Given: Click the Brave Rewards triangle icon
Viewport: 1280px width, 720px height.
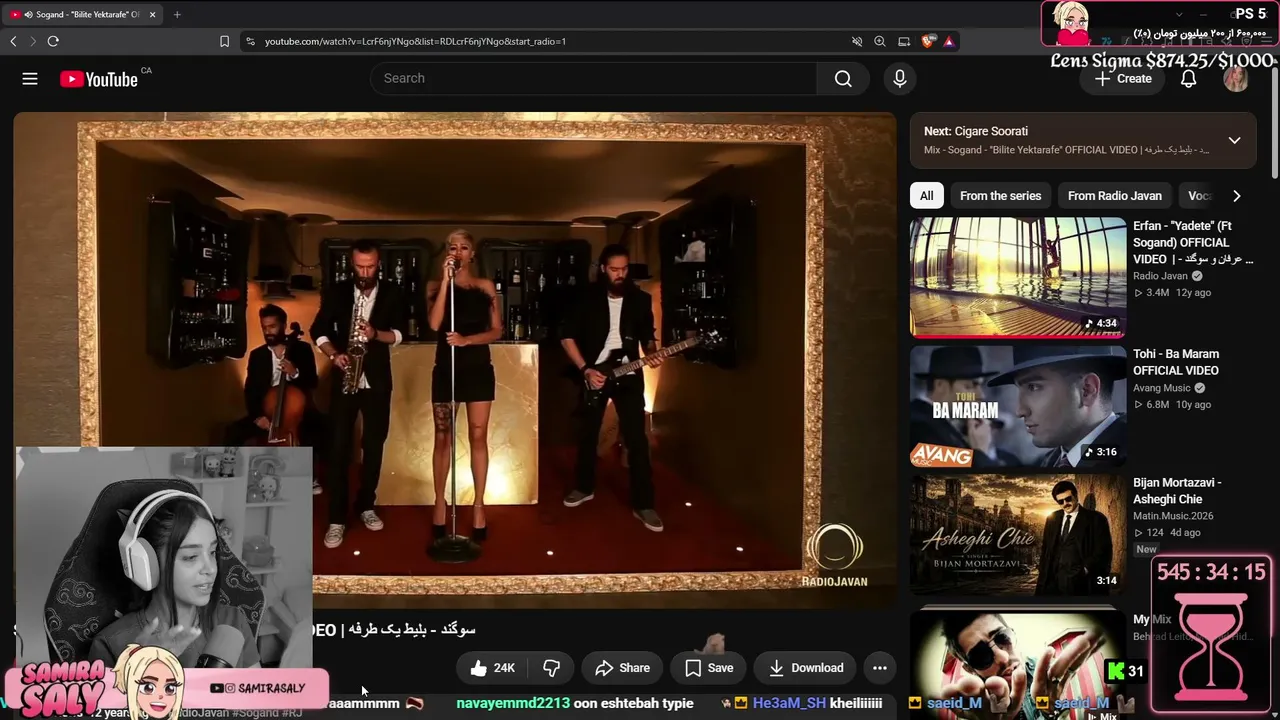Looking at the screenshot, I should [x=949, y=41].
